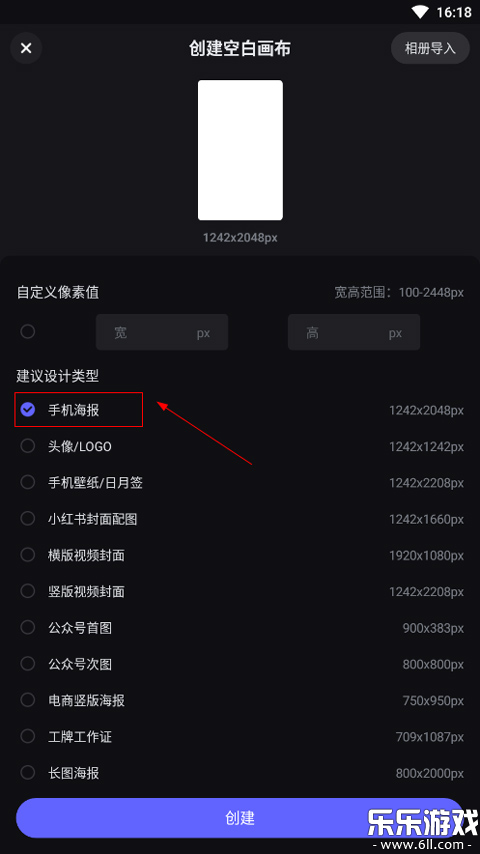Choose 电商竖版海报 option
This screenshot has height=854, width=480.
(240, 700)
